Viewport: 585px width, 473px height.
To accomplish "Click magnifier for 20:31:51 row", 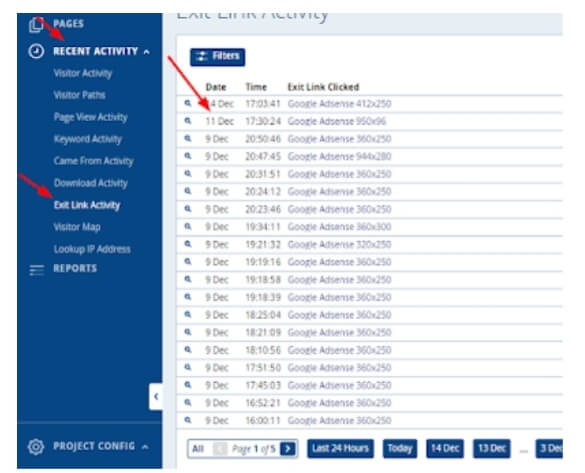I will pyautogui.click(x=188, y=173).
